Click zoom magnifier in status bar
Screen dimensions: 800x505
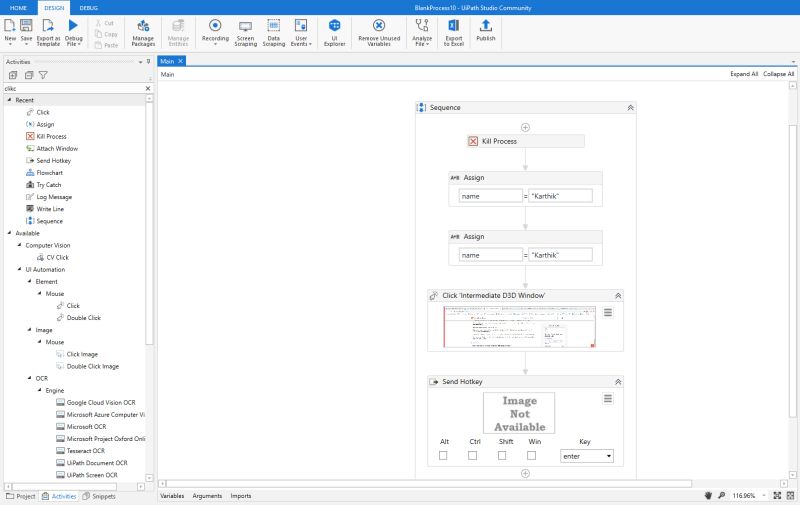click(x=721, y=495)
